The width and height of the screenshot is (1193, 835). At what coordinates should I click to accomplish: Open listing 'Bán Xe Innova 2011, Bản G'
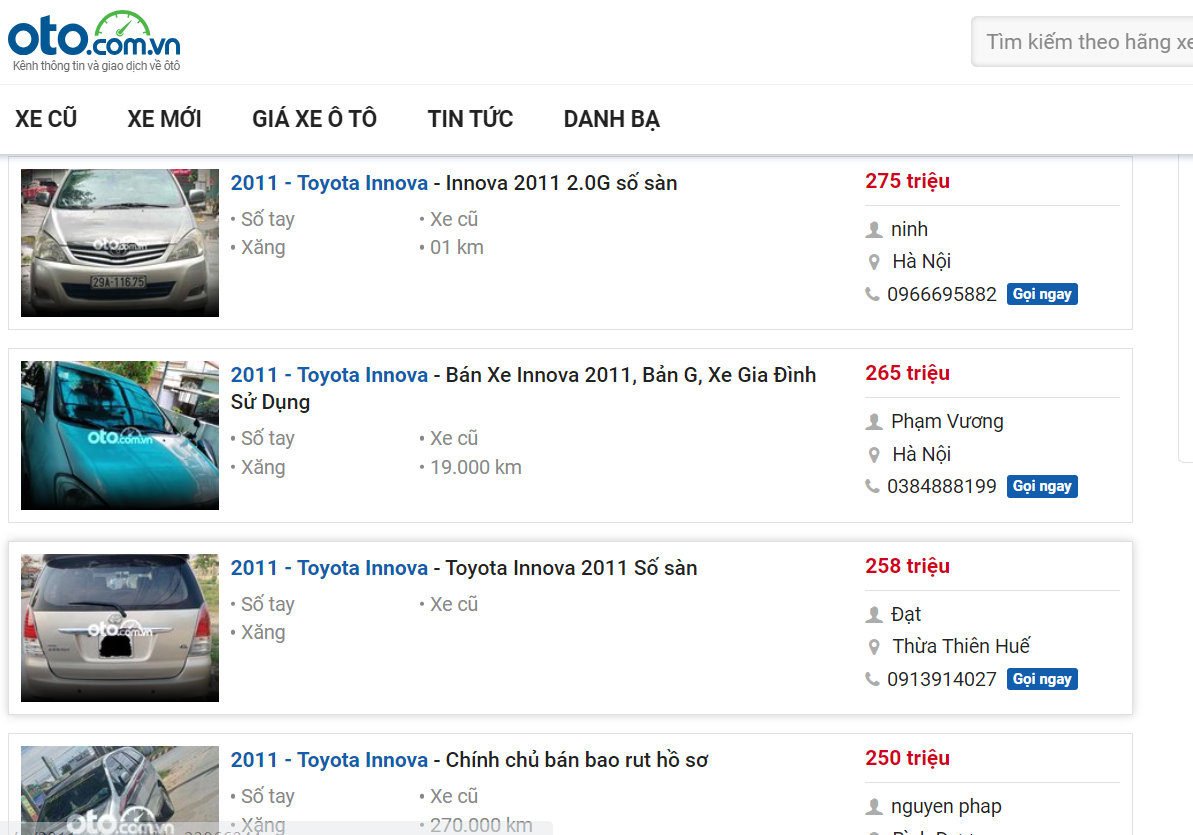tap(523, 387)
